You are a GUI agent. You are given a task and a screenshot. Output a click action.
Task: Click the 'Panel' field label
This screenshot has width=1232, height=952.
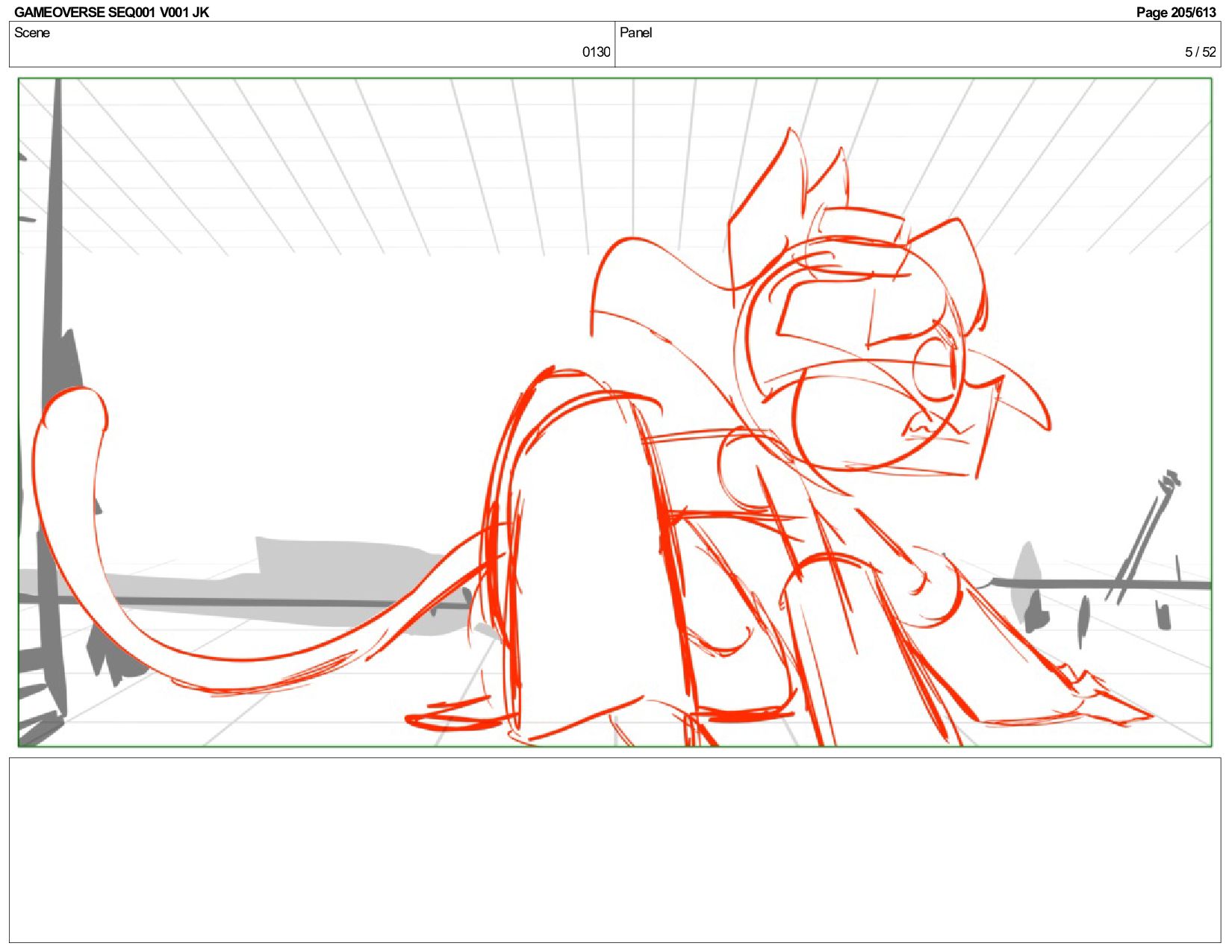coord(635,32)
